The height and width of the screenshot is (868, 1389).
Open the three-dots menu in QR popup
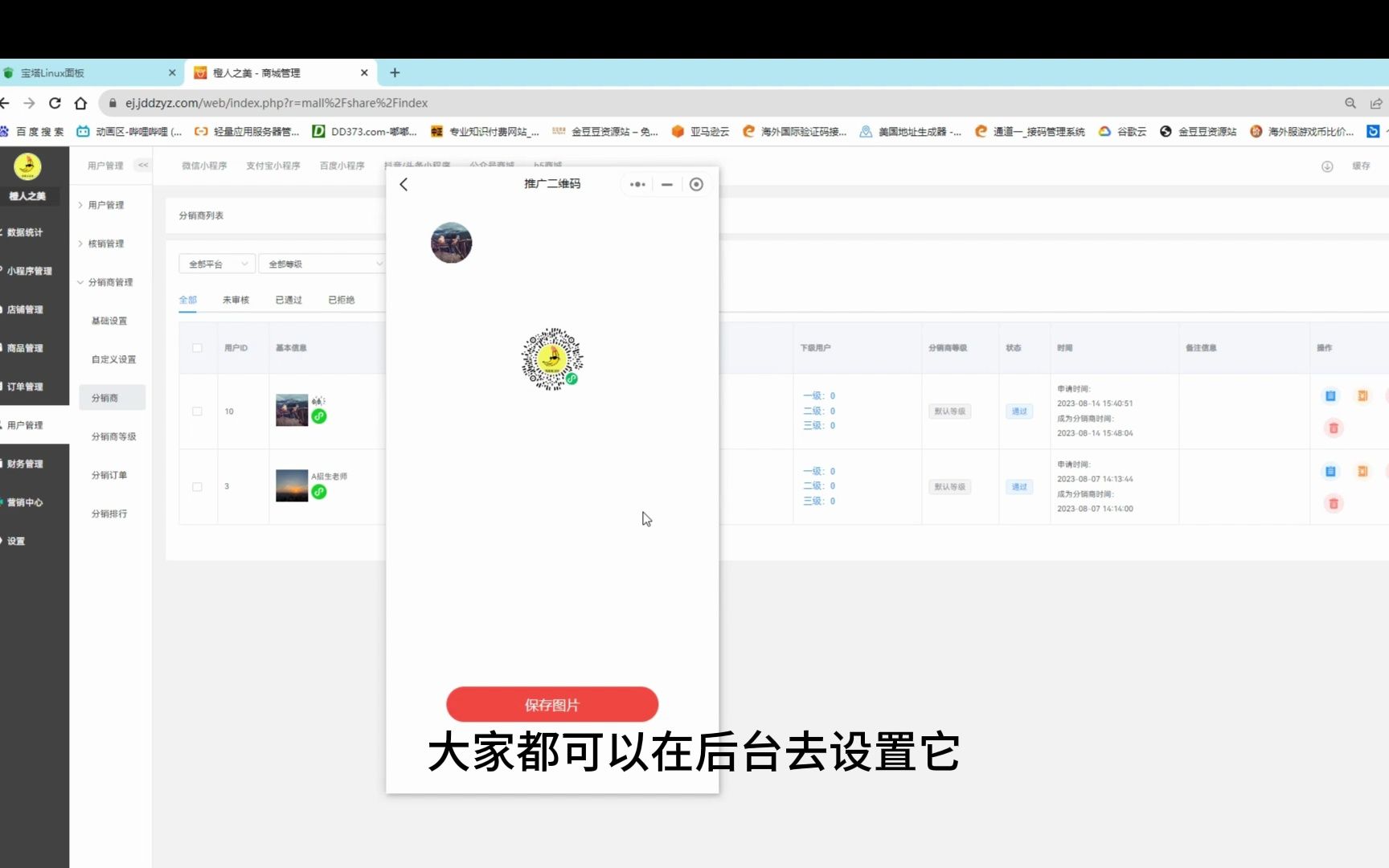point(637,184)
